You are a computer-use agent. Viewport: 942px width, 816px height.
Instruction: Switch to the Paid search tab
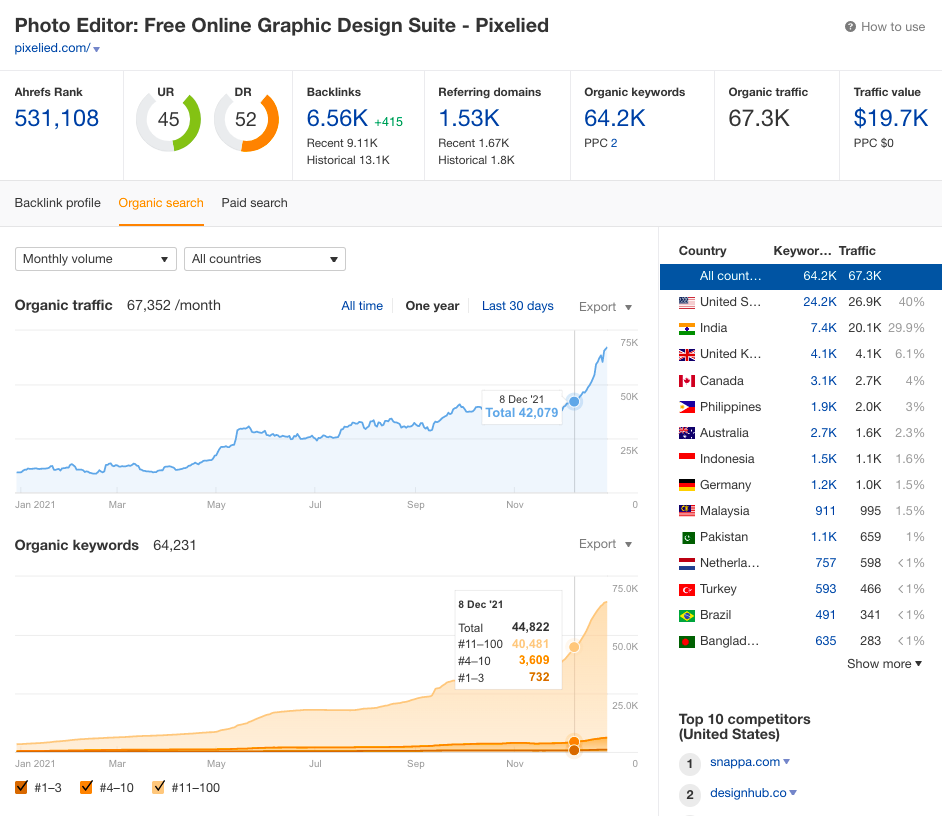point(254,203)
